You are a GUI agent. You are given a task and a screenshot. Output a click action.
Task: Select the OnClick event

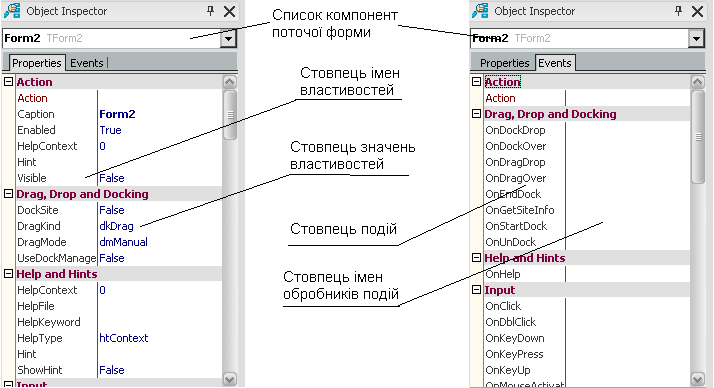pyautogui.click(x=503, y=306)
